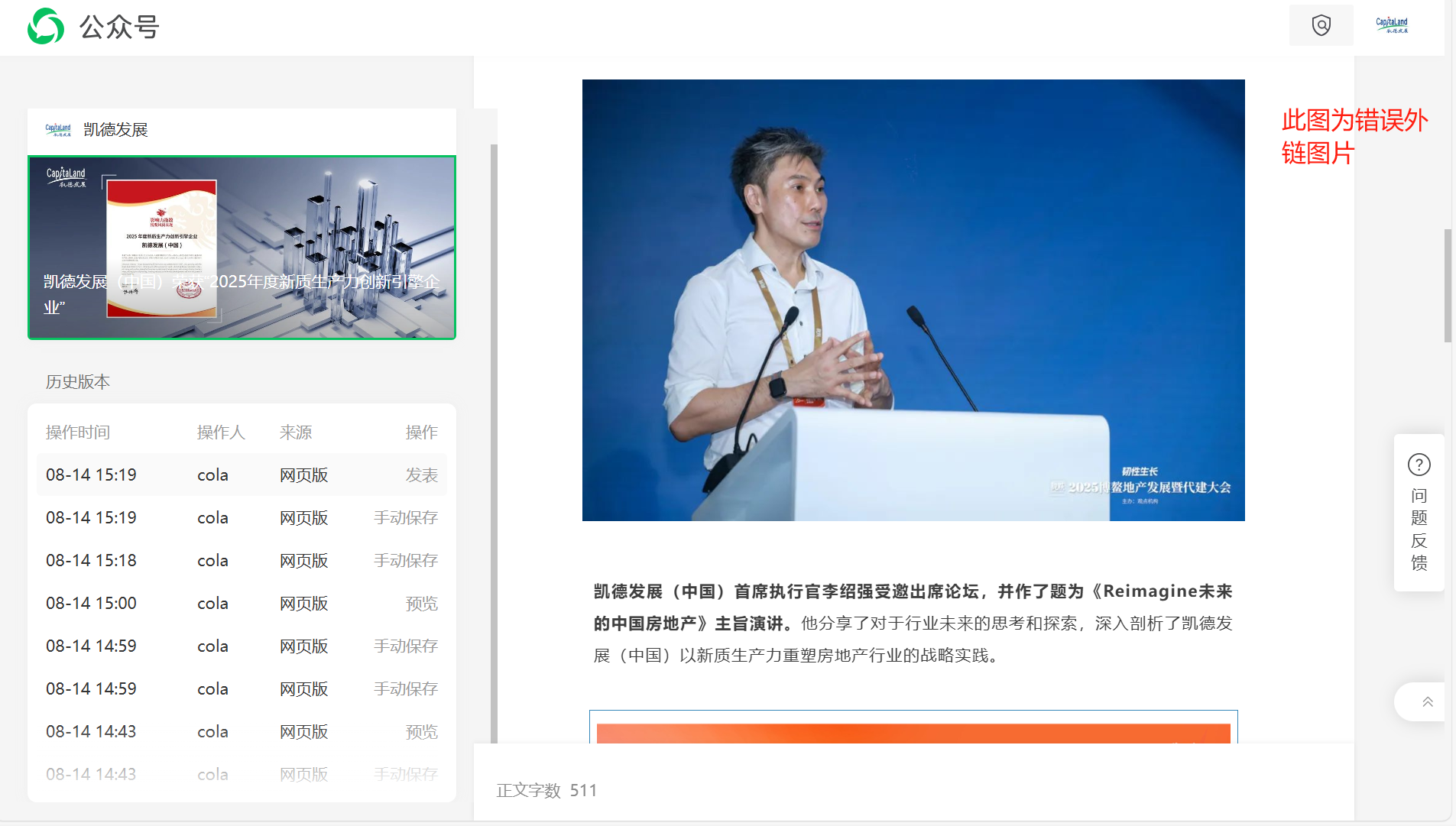Select 手动保存 in the 08-14 15:19 row
This screenshot has height=826, width=1456.
[406, 518]
